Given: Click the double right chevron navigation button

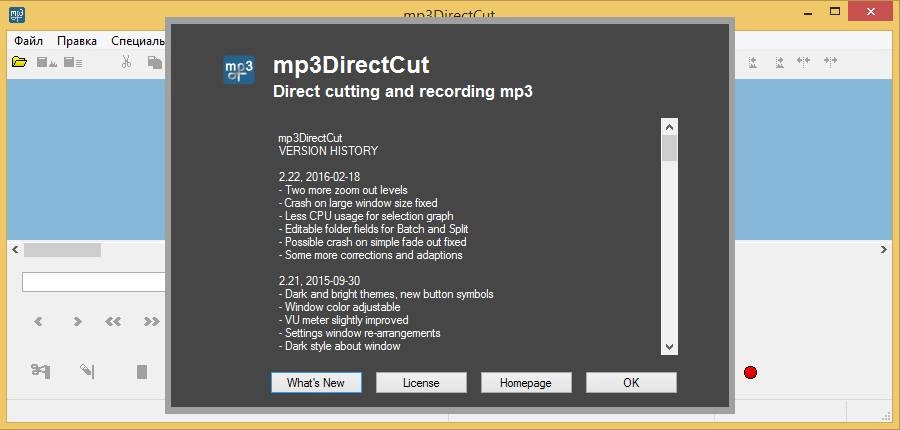Looking at the screenshot, I should [x=152, y=322].
